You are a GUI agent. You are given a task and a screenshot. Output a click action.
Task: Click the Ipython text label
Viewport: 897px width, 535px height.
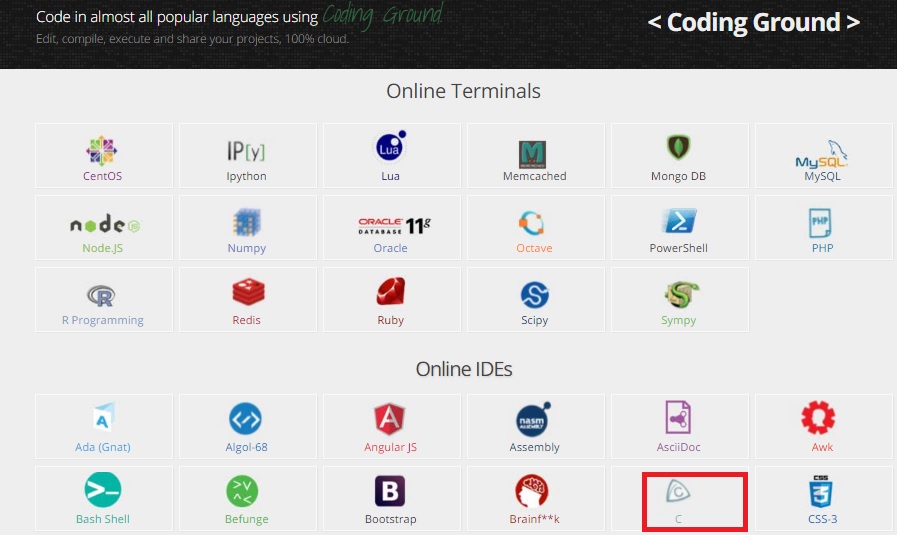click(x=246, y=176)
